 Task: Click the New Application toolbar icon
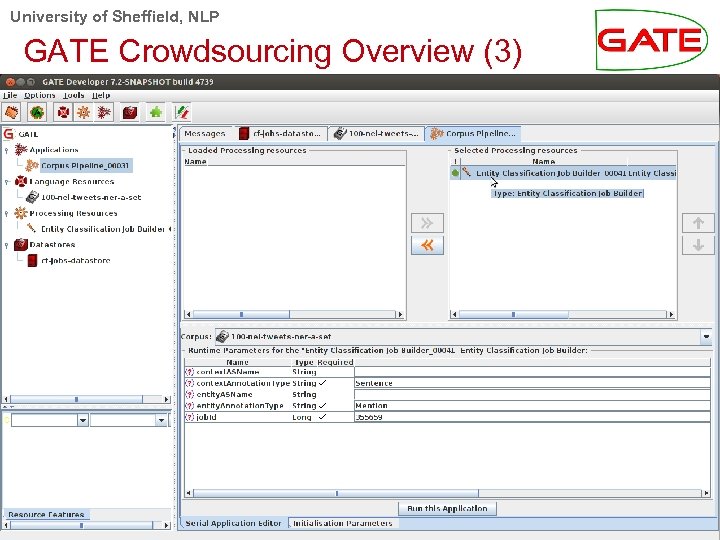pos(104,112)
